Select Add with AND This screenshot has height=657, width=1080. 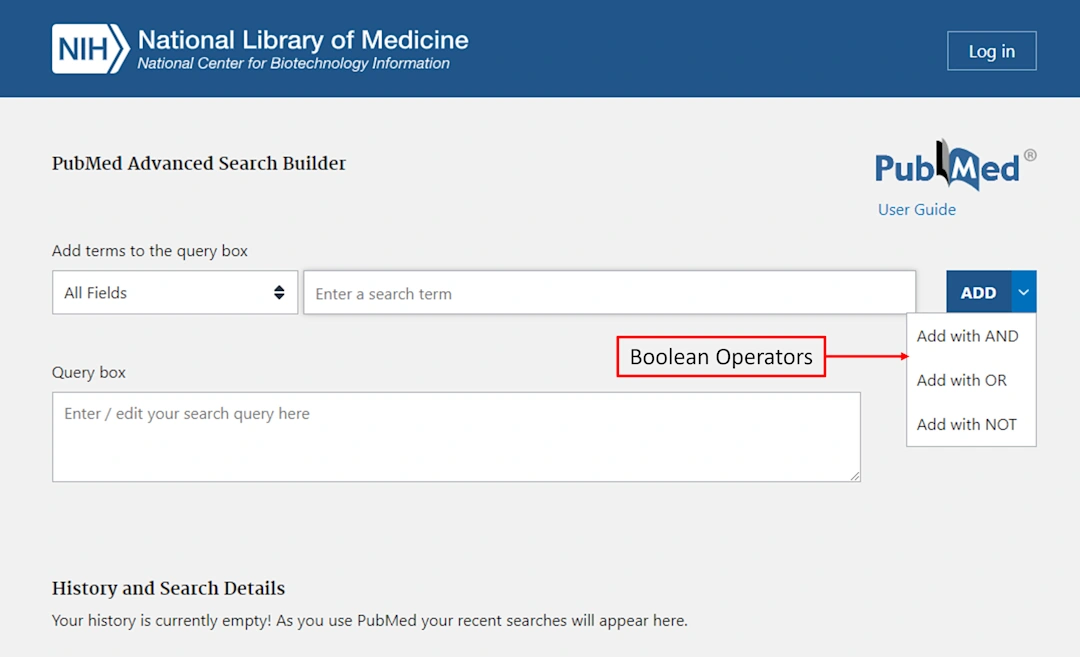[966, 336]
